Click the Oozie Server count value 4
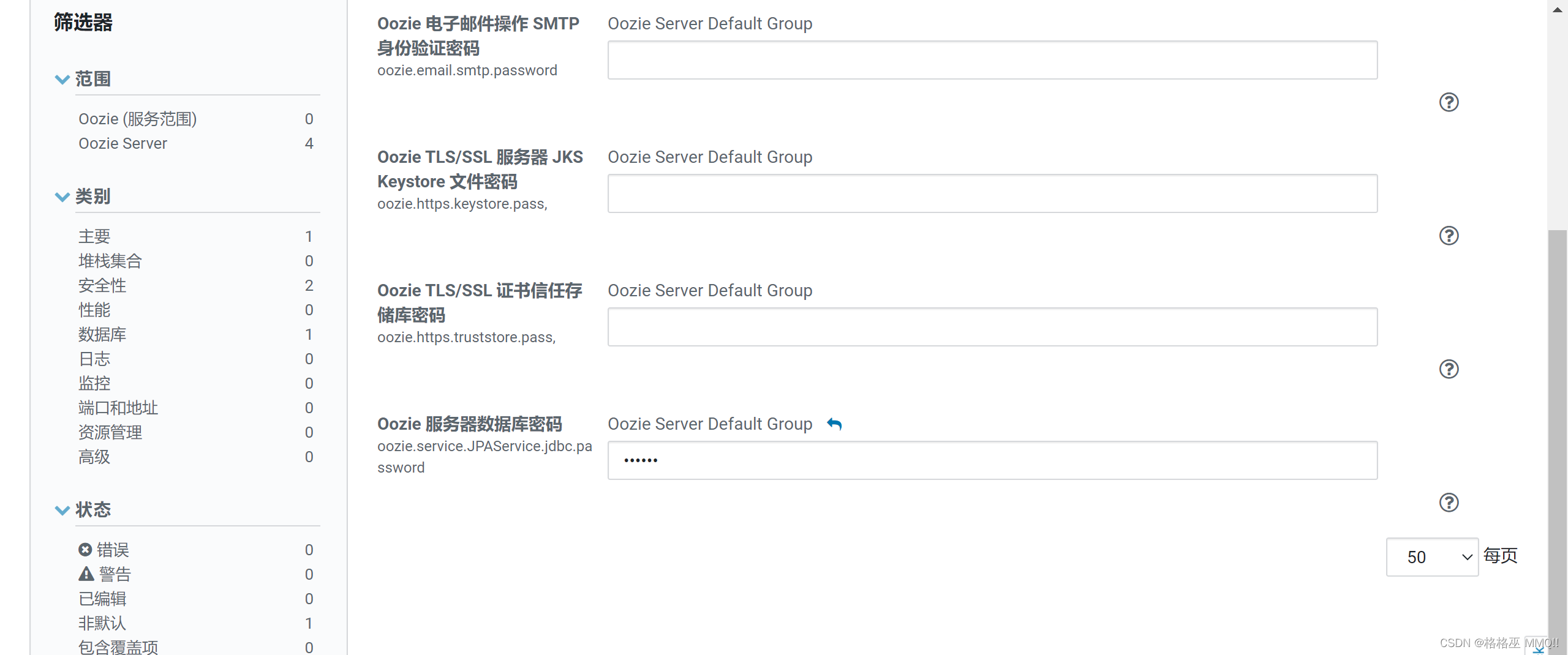Image resolution: width=1568 pixels, height=655 pixels. [x=309, y=143]
